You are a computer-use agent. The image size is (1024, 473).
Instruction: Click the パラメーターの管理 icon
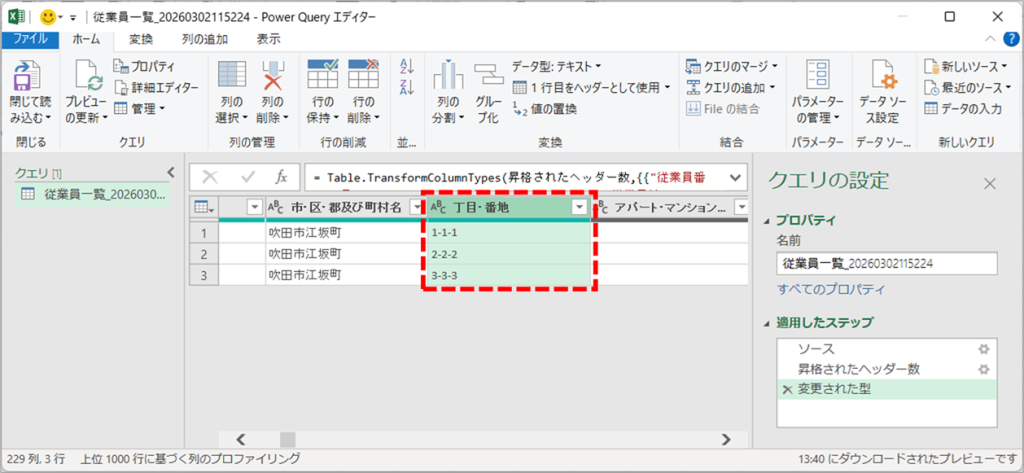tap(818, 76)
